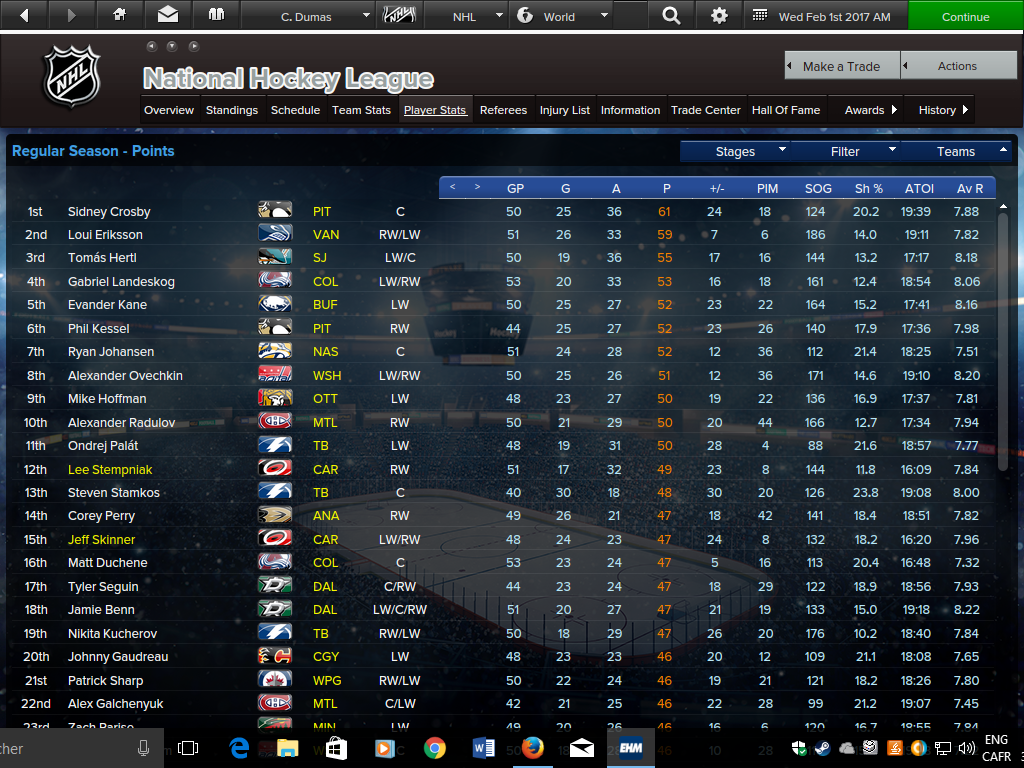The image size is (1024, 768).
Task: Click the player list vertical scrollbar thumb
Action: click(x=1003, y=341)
